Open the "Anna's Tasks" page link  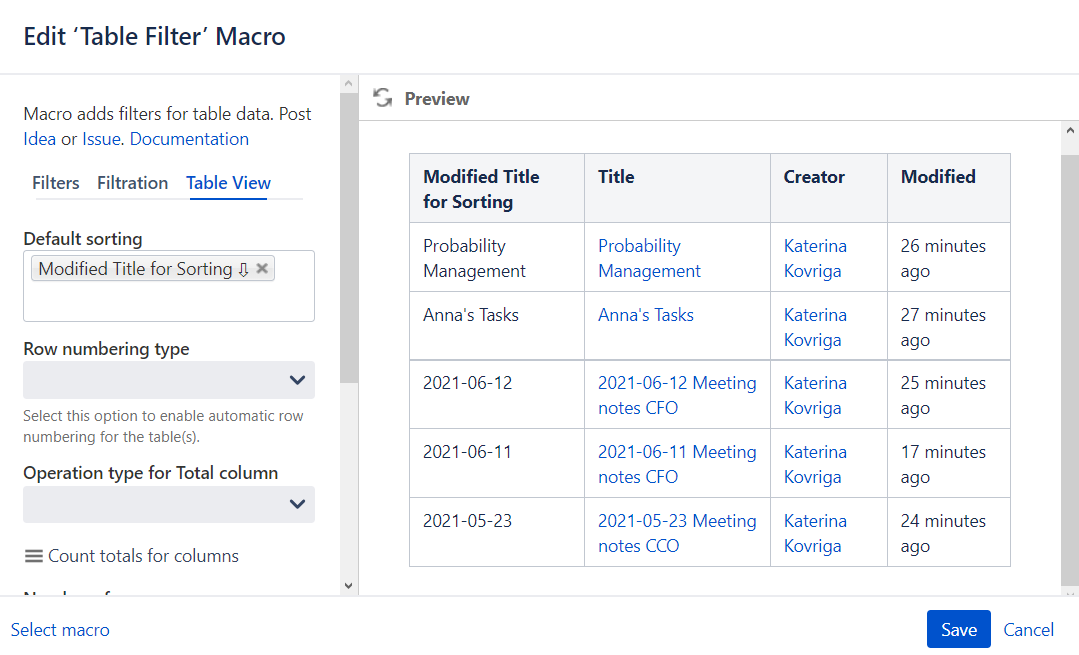pyautogui.click(x=645, y=314)
